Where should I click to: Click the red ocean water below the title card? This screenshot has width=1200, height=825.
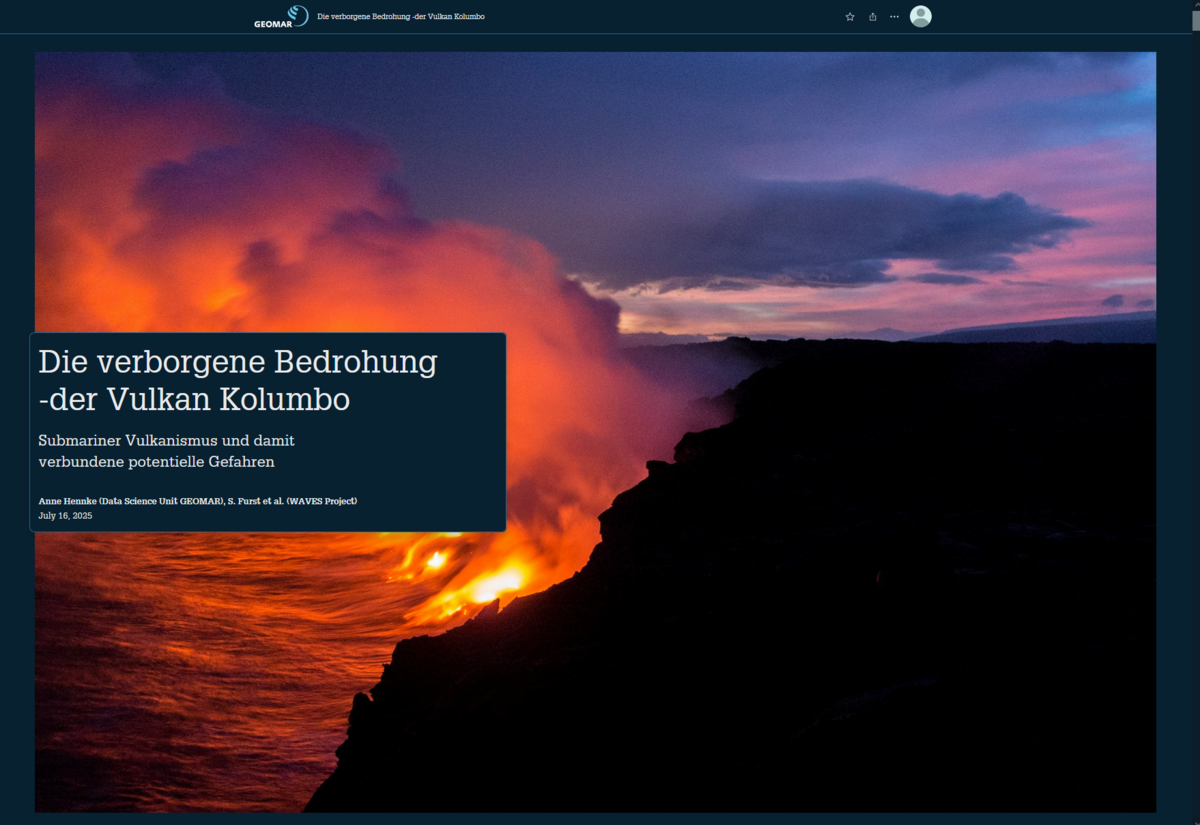click(x=180, y=680)
